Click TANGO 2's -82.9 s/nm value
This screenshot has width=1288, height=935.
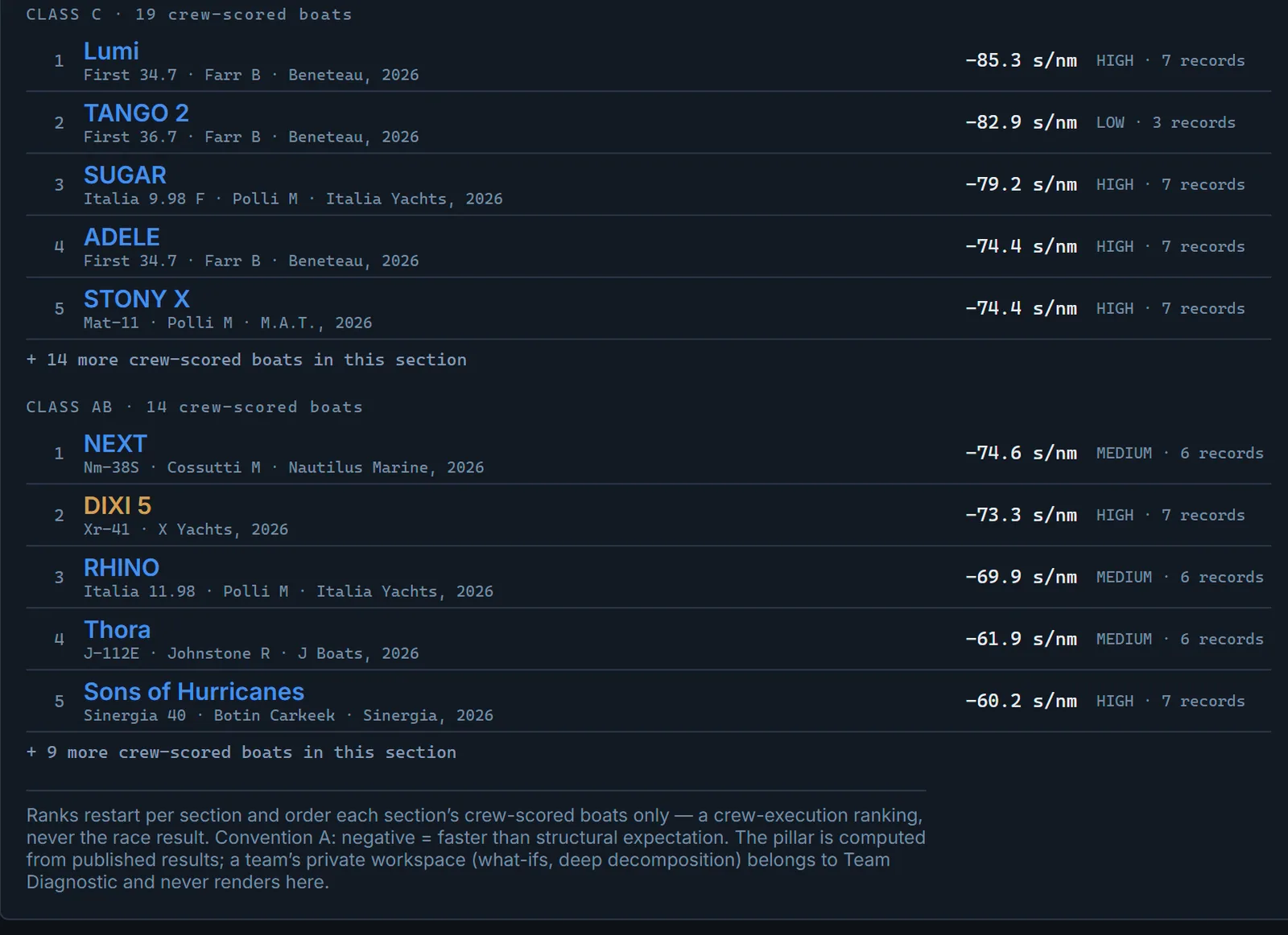click(x=1021, y=122)
